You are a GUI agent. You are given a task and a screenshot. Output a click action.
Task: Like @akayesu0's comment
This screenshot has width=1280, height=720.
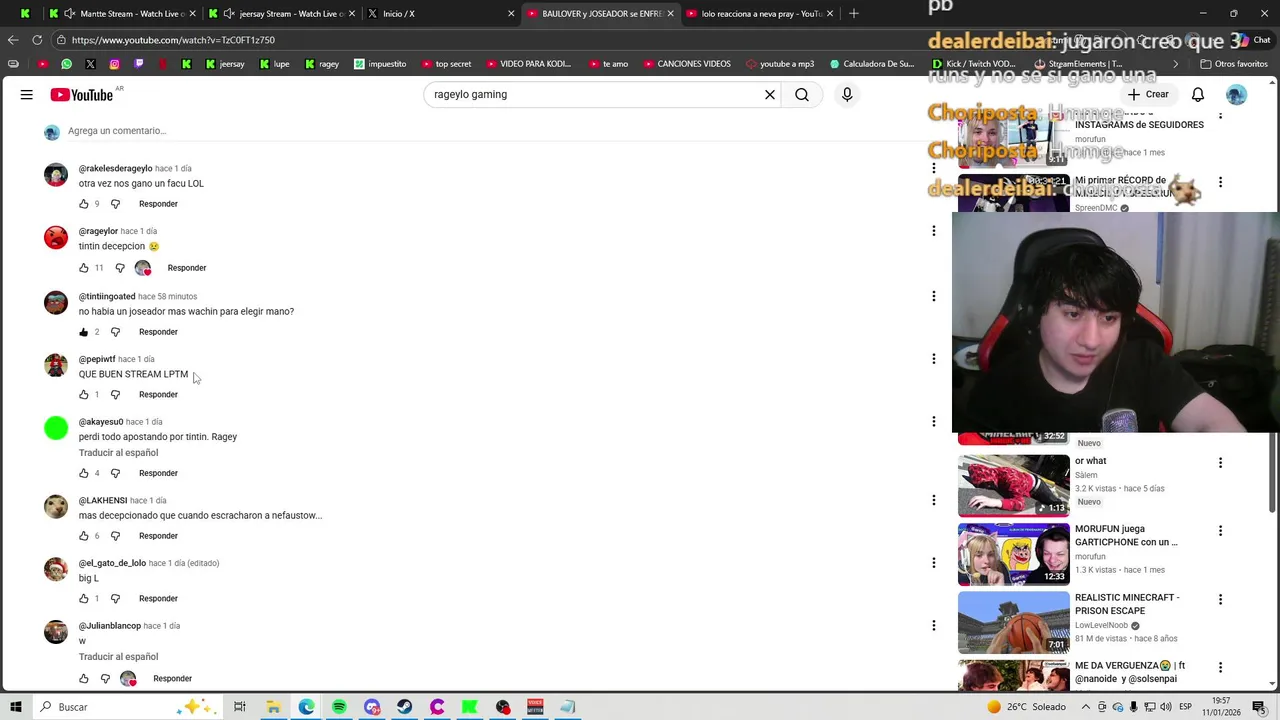84,473
